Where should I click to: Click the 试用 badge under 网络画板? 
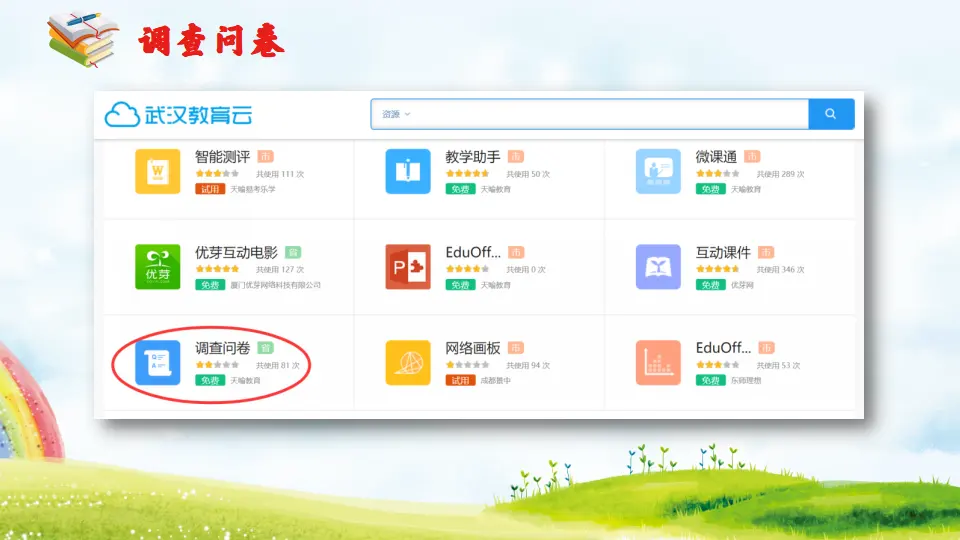pos(460,380)
